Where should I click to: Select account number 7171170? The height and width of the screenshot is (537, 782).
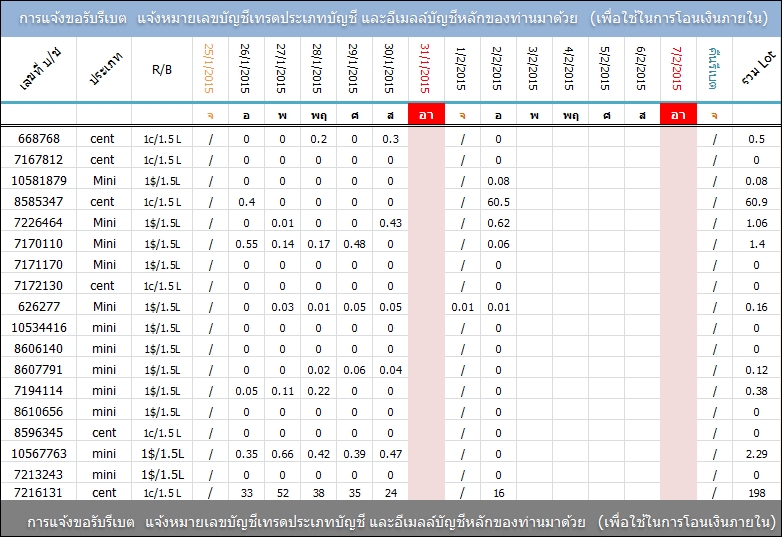(x=39, y=264)
